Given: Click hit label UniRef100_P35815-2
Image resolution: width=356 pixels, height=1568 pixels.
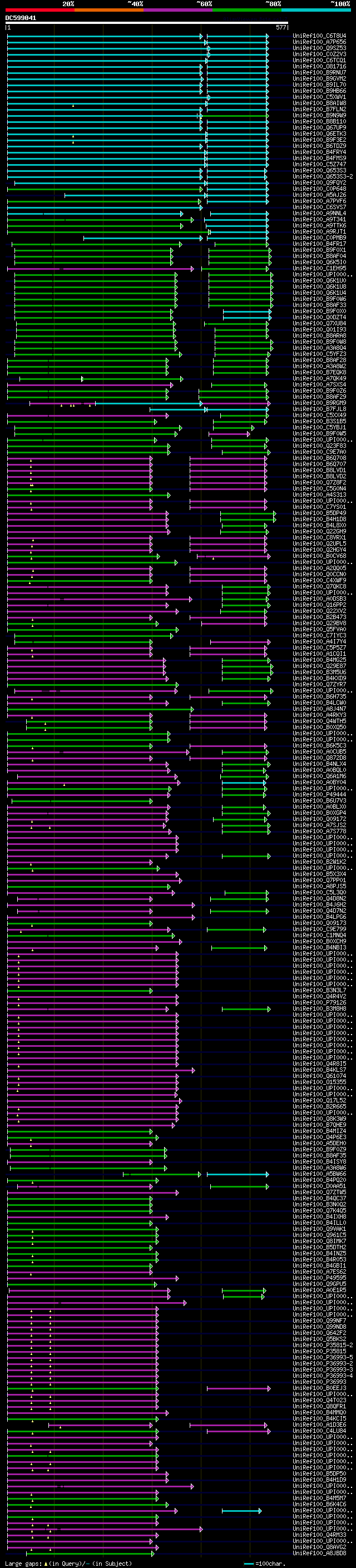Looking at the screenshot, I should coord(323,1345).
